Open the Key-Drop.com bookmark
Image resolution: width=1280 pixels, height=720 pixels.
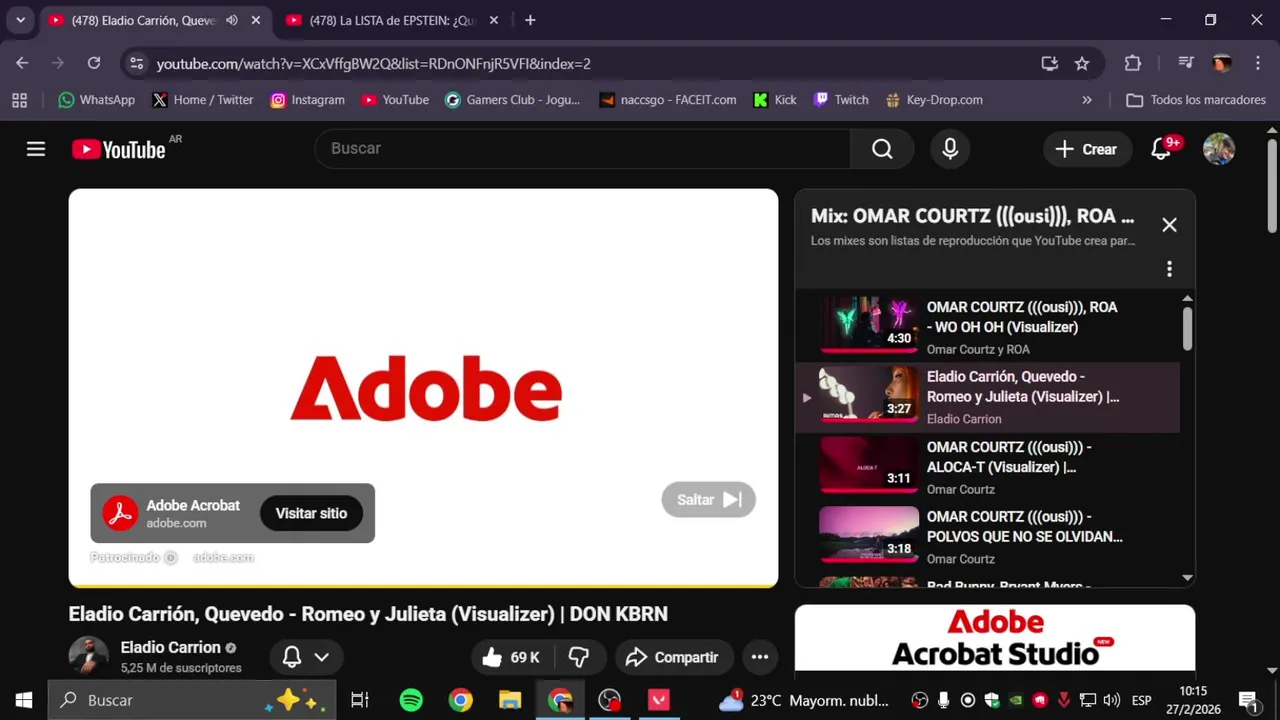934,100
